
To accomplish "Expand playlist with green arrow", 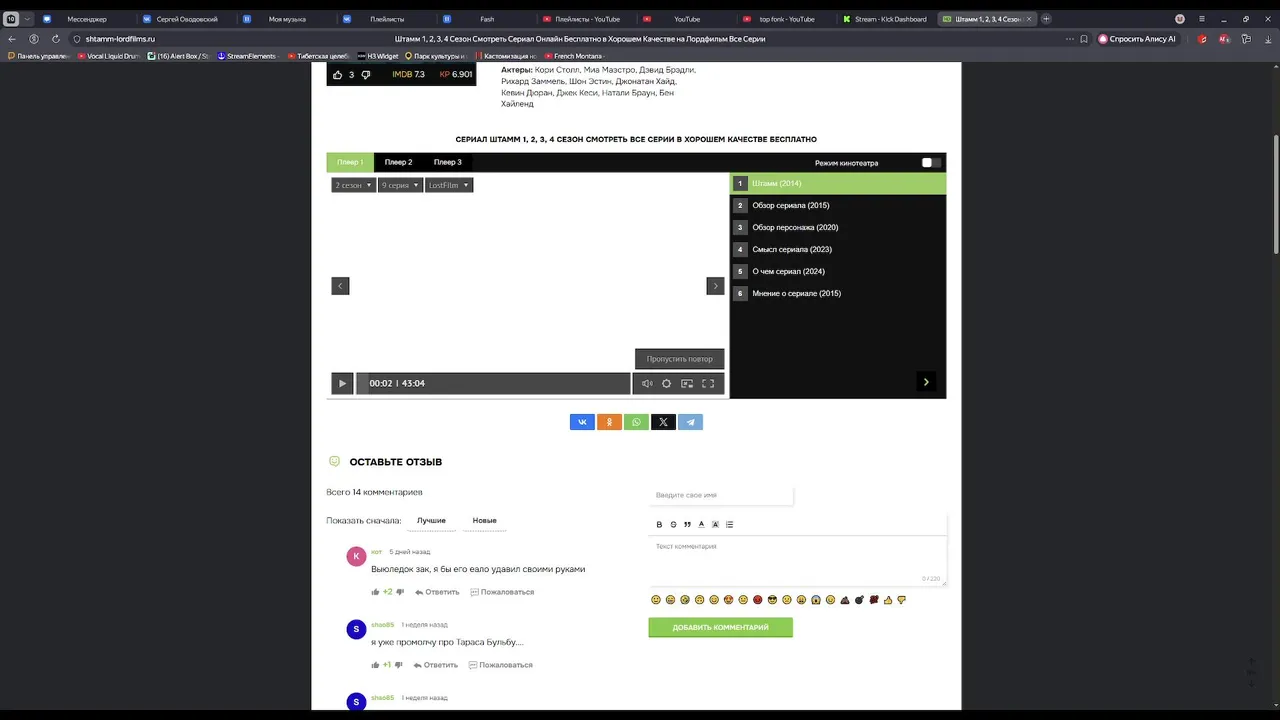I will coord(926,382).
